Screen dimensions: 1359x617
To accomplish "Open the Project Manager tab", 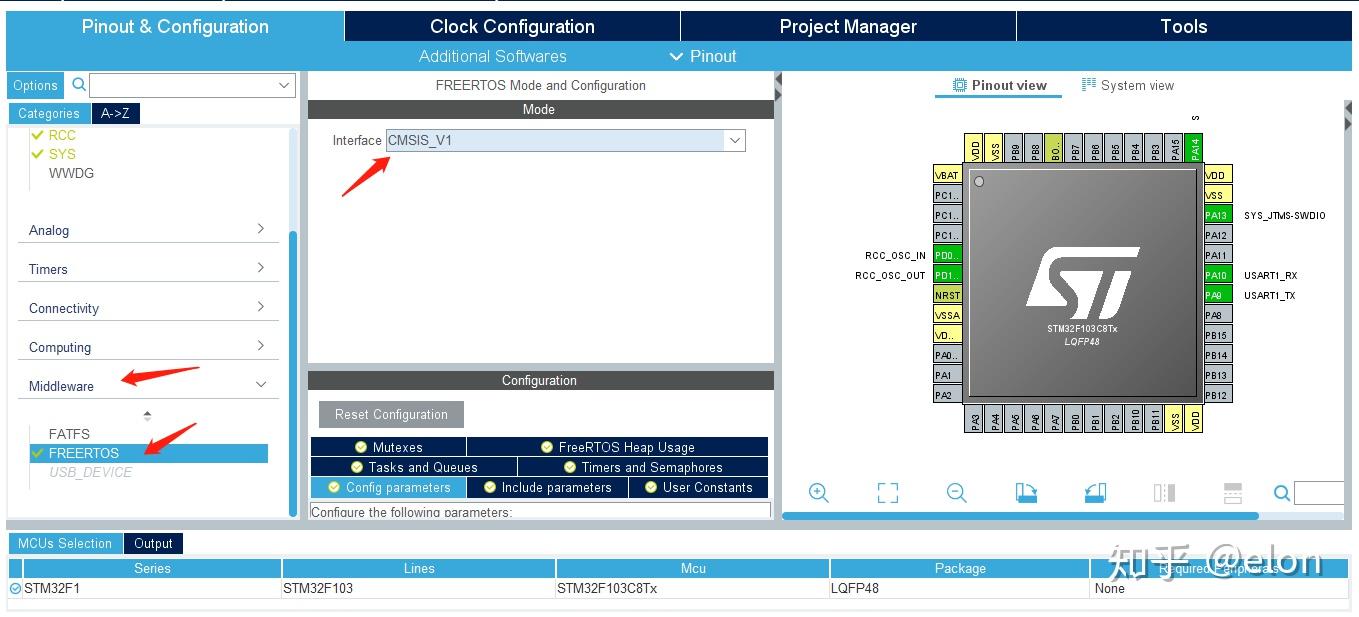I will 847,26.
